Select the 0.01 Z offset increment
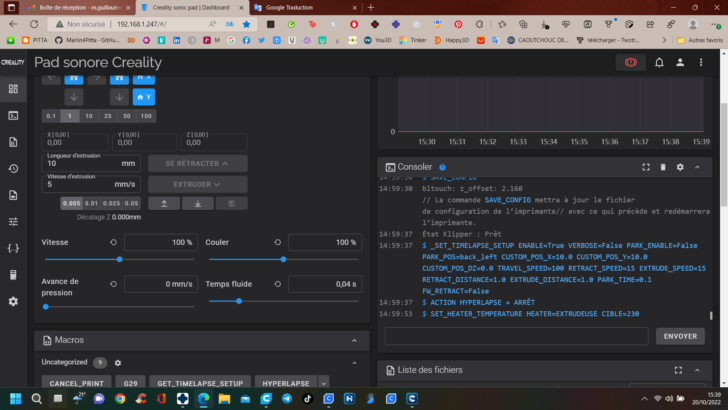 90,203
